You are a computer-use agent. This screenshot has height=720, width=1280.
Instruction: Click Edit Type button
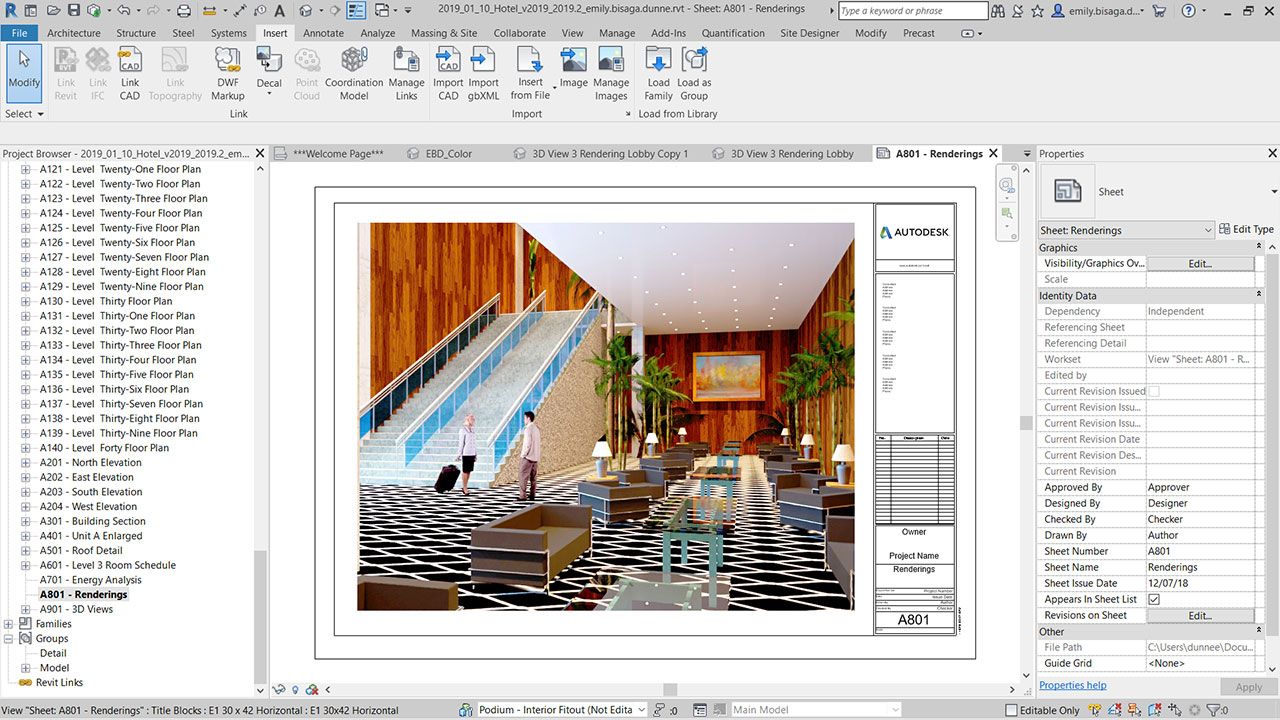click(x=1246, y=229)
